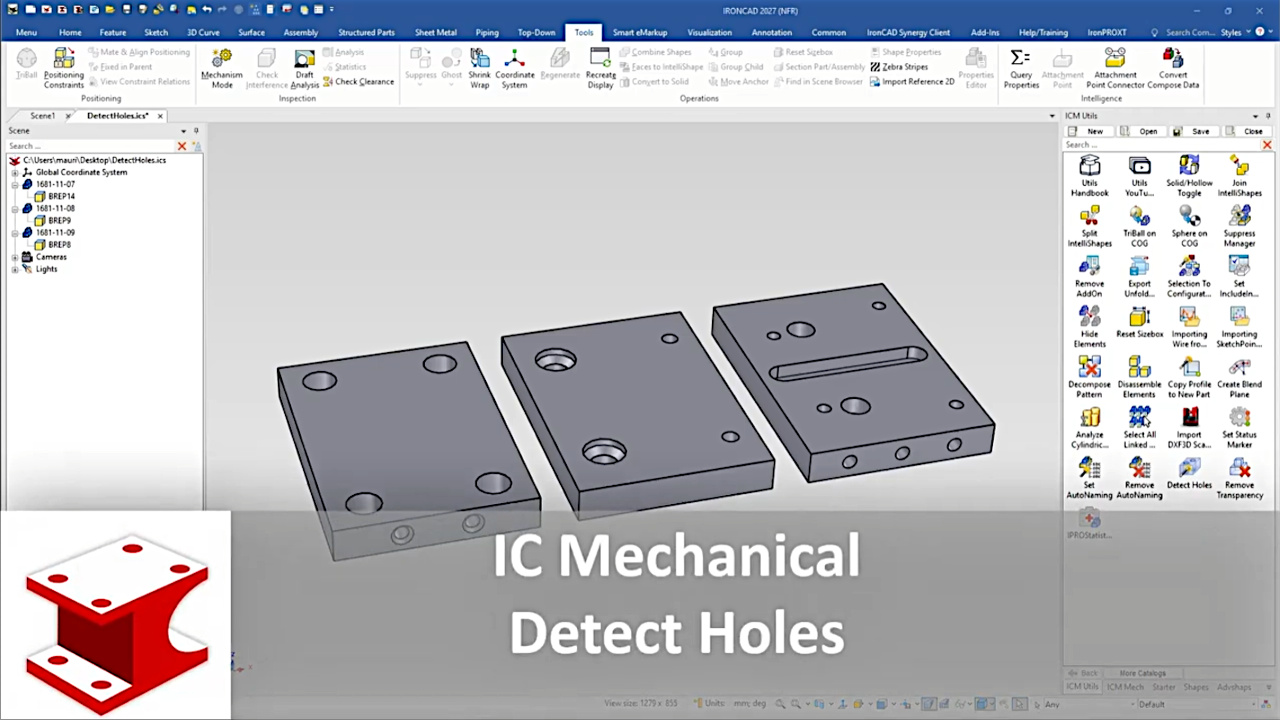Expand the Lights tree node
The image size is (1280, 720).
(15, 269)
